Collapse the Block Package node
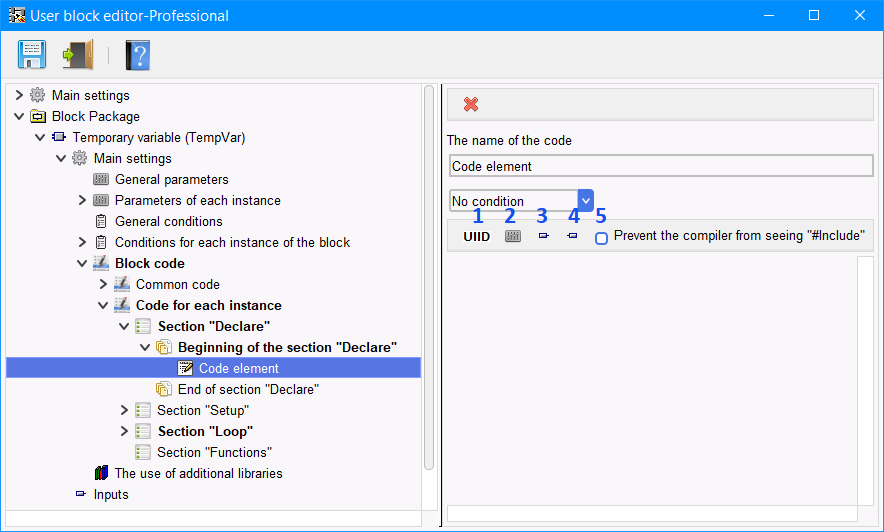 click(19, 116)
